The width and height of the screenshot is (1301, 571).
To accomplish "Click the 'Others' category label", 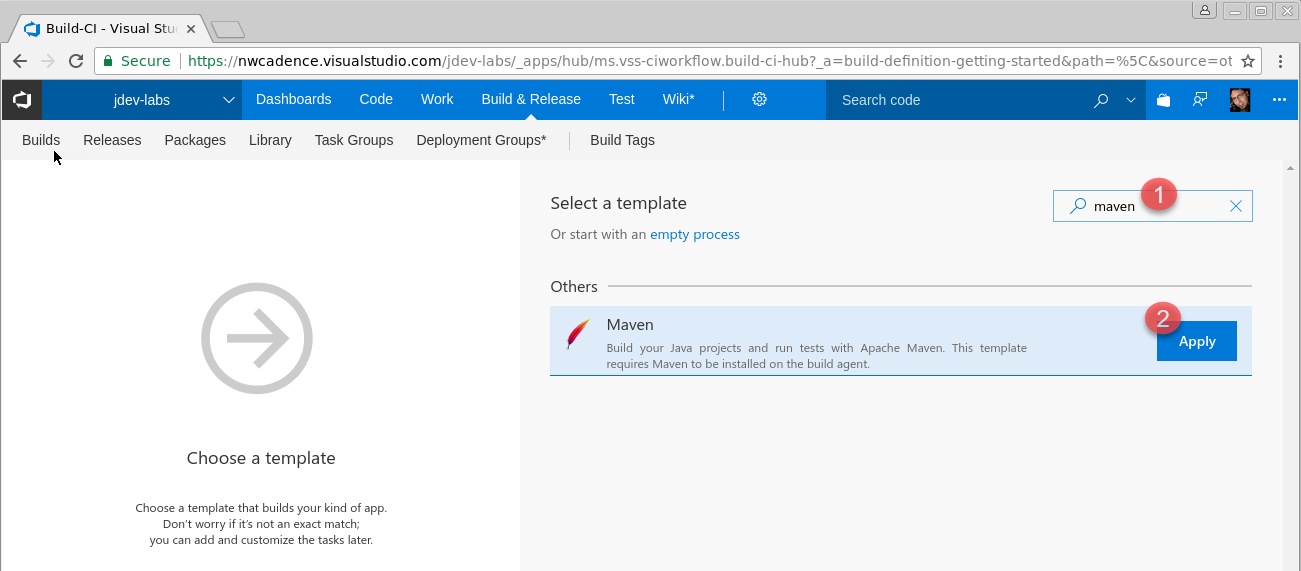I will (x=574, y=286).
